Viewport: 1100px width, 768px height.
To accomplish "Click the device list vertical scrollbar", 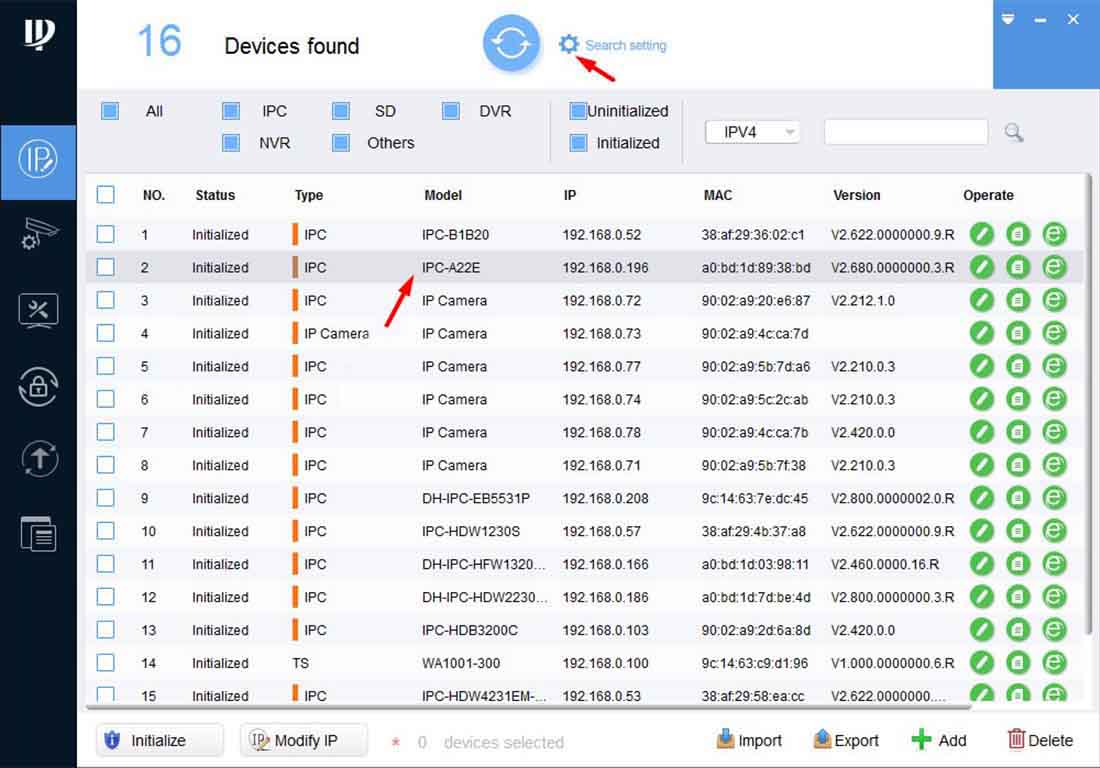I will (x=1088, y=403).
